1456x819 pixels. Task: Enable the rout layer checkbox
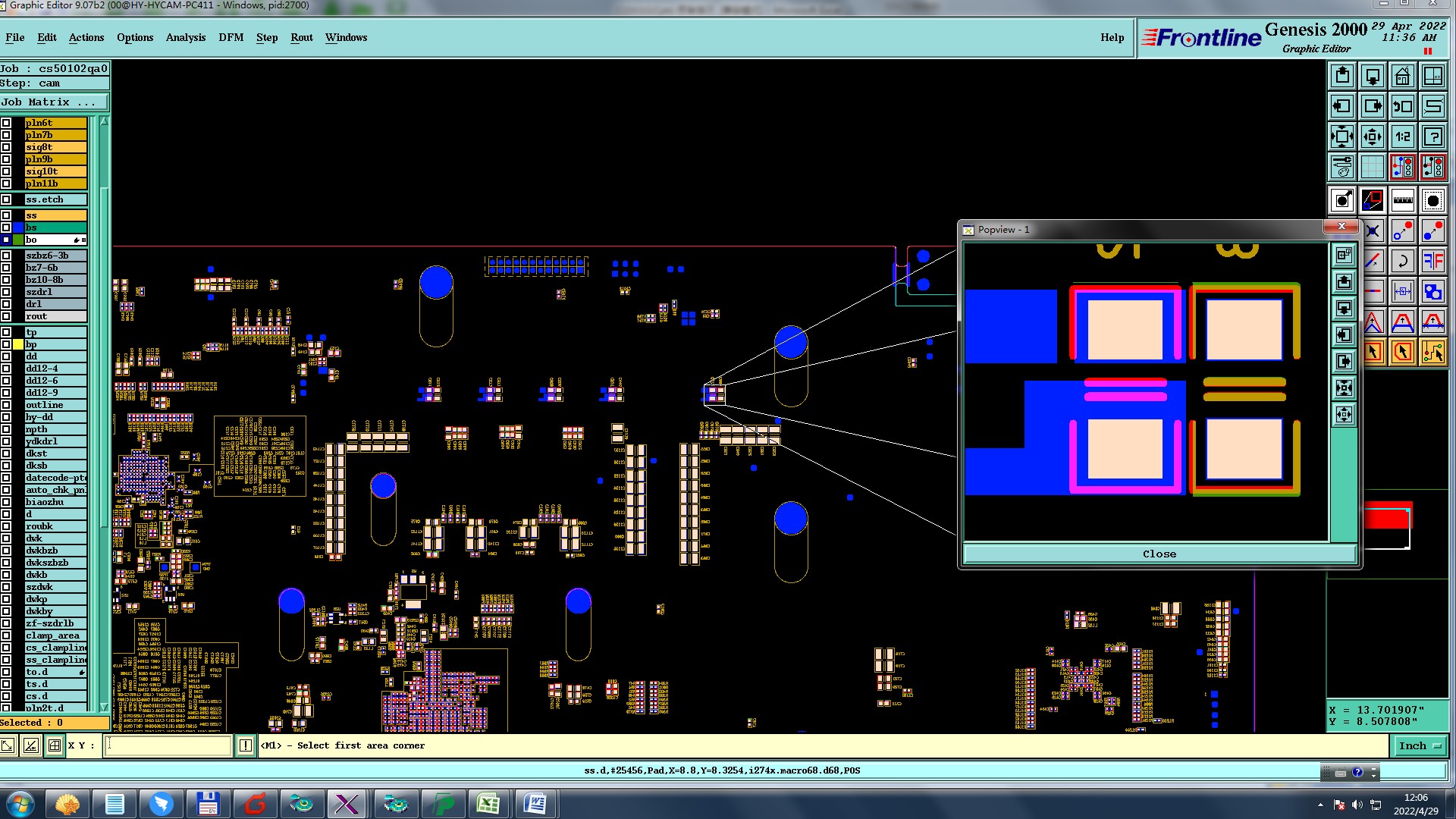click(x=6, y=316)
